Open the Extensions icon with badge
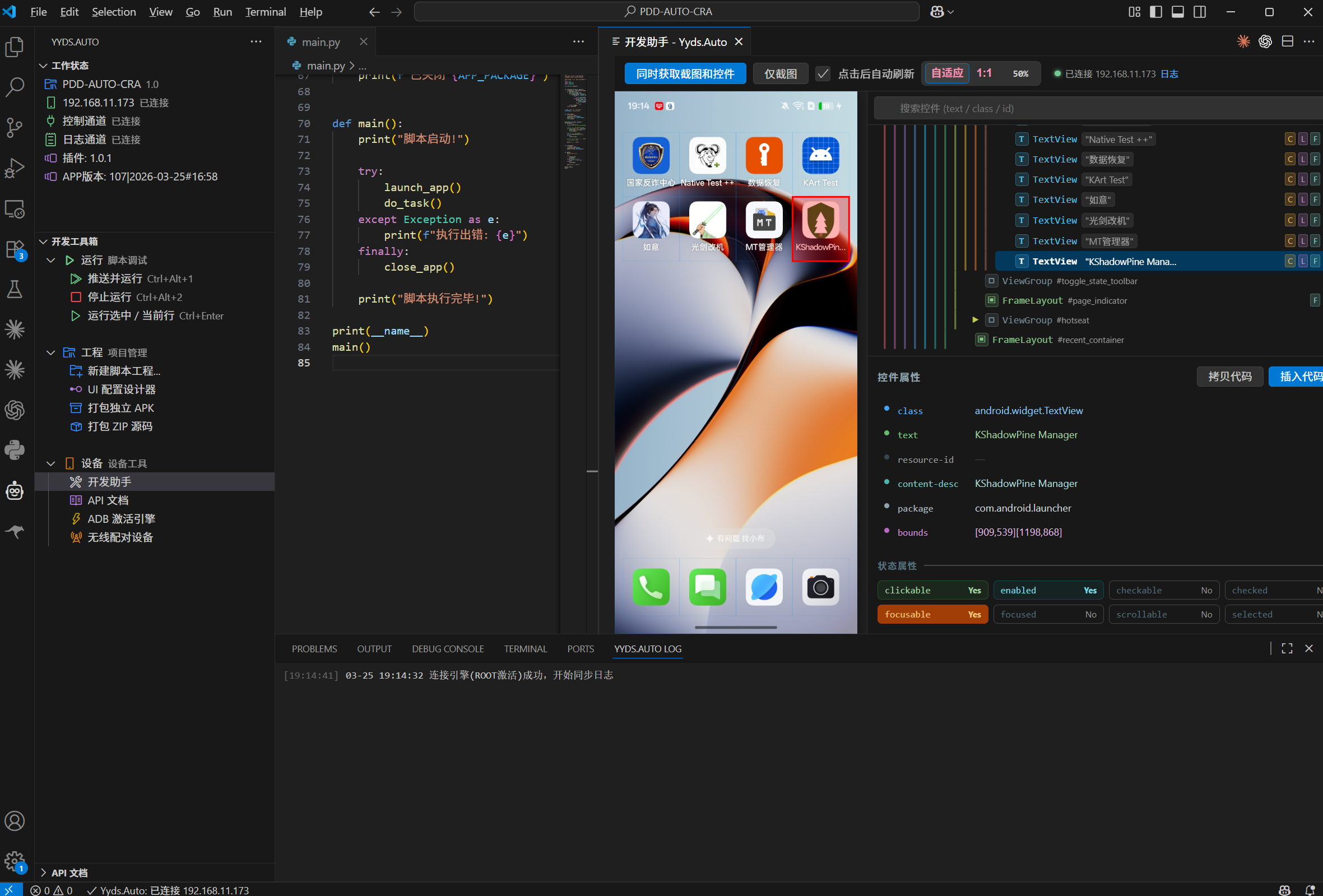Image resolution: width=1323 pixels, height=896 pixels. click(x=15, y=249)
